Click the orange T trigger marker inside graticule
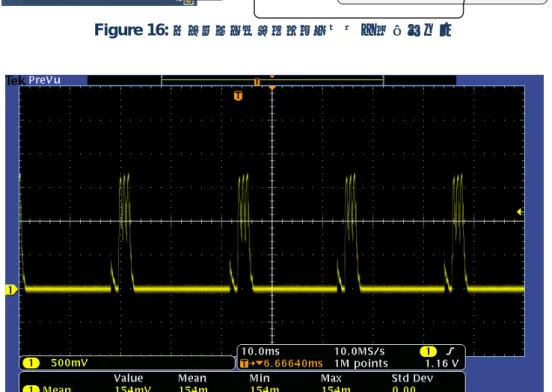This screenshot has width=552, height=392. [x=238, y=95]
